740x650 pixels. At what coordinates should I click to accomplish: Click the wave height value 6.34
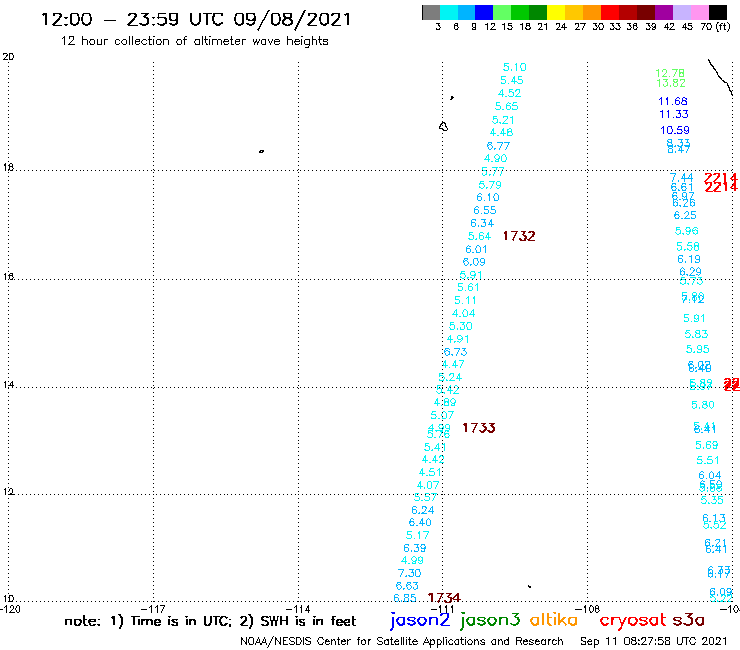pyautogui.click(x=482, y=223)
